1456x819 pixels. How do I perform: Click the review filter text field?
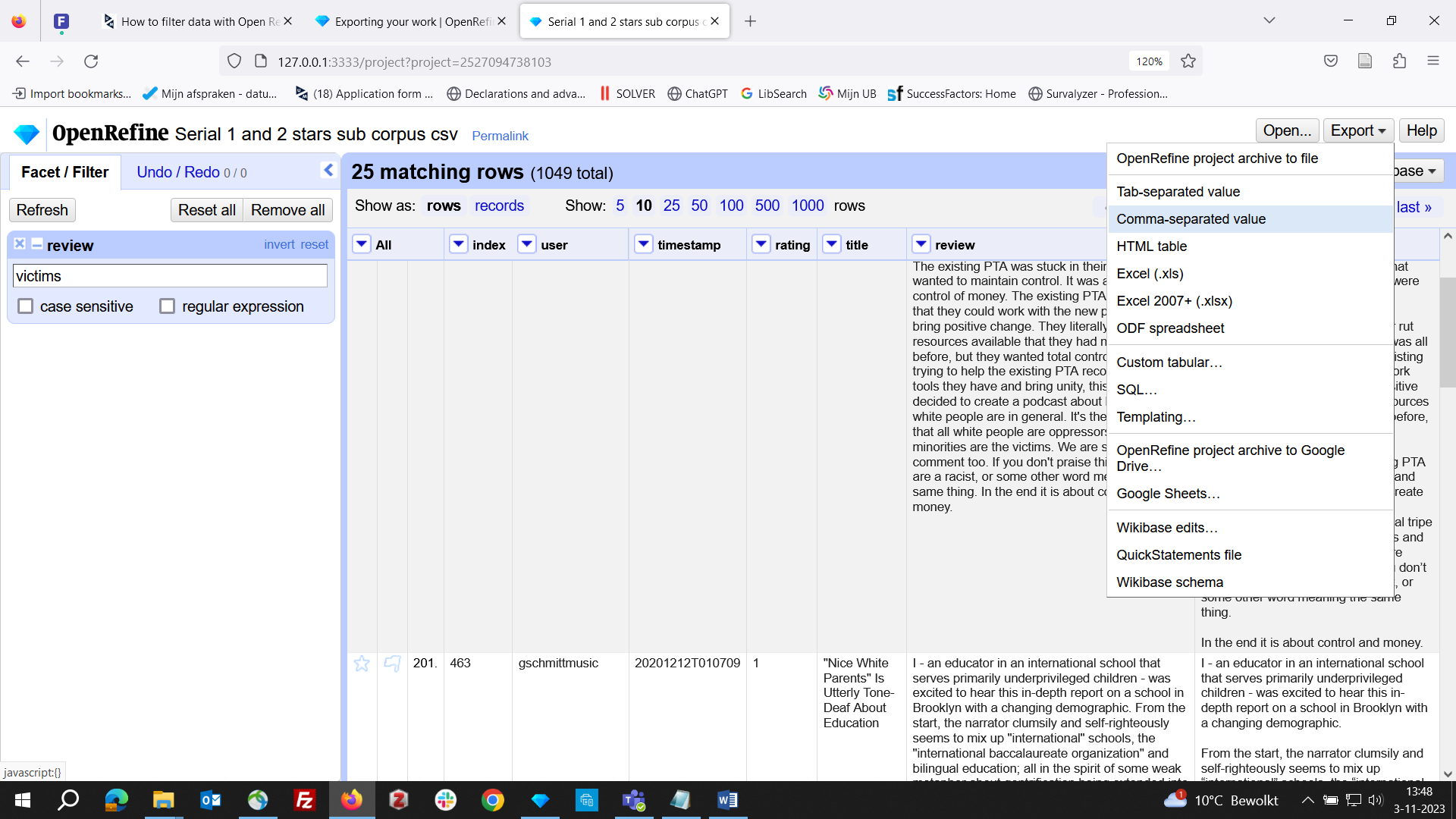pos(170,276)
